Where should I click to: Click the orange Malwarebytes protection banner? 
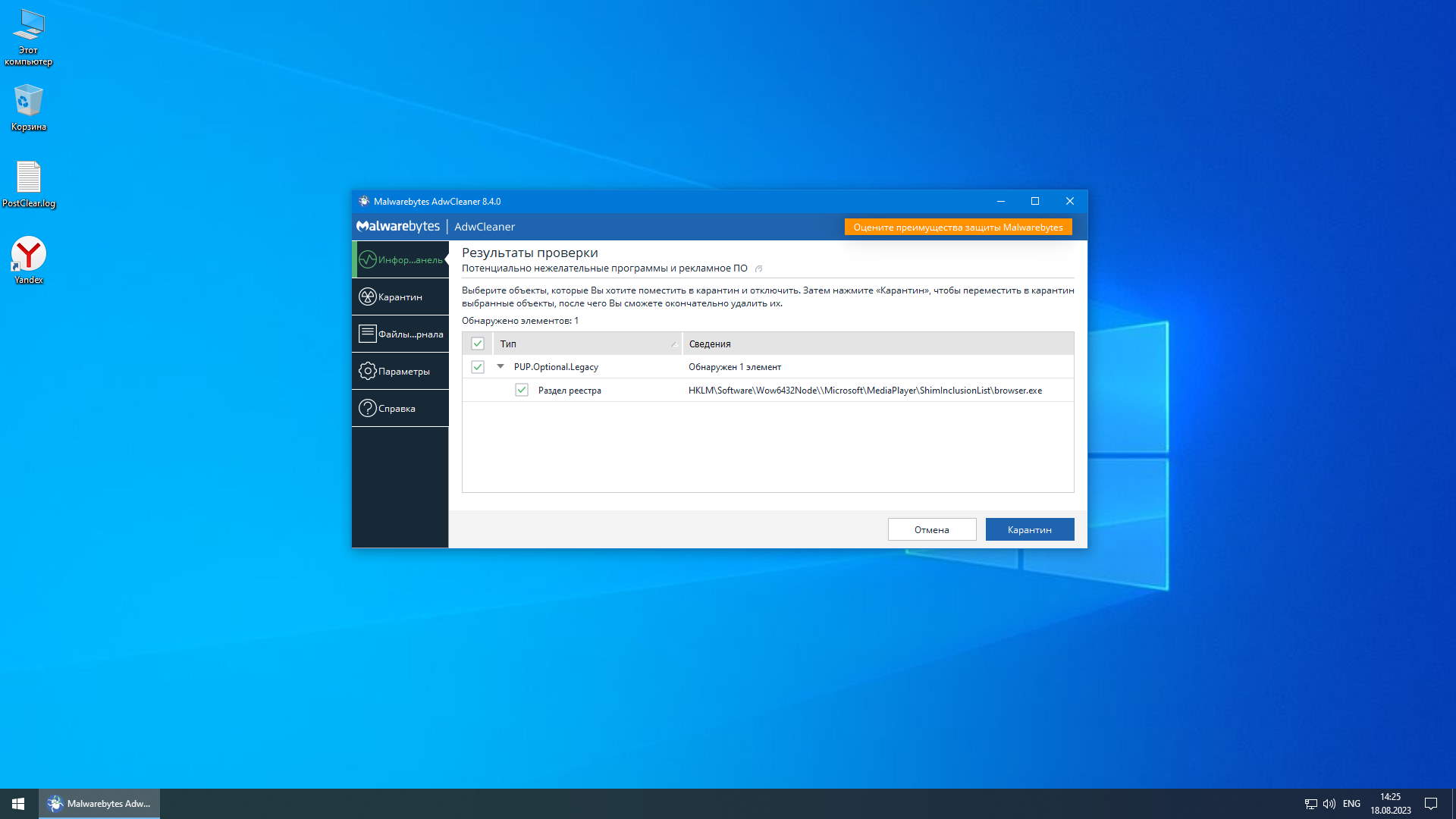958,227
